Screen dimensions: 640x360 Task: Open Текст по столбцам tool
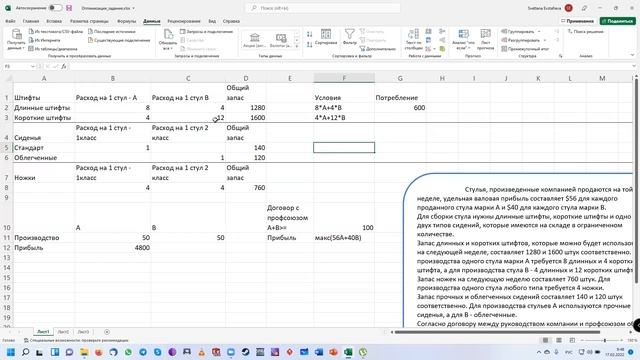click(413, 40)
